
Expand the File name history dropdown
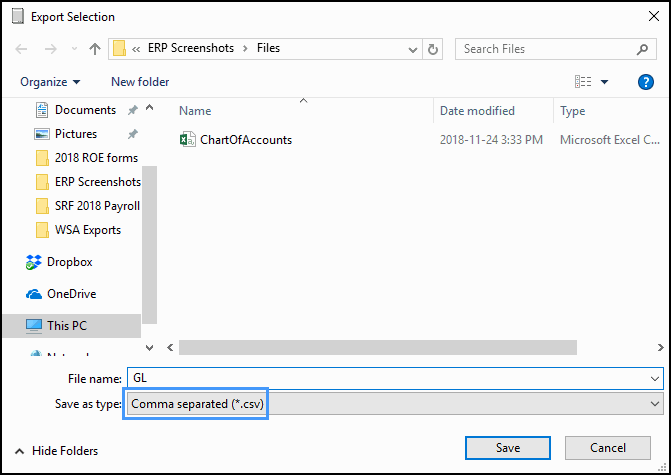click(x=655, y=379)
